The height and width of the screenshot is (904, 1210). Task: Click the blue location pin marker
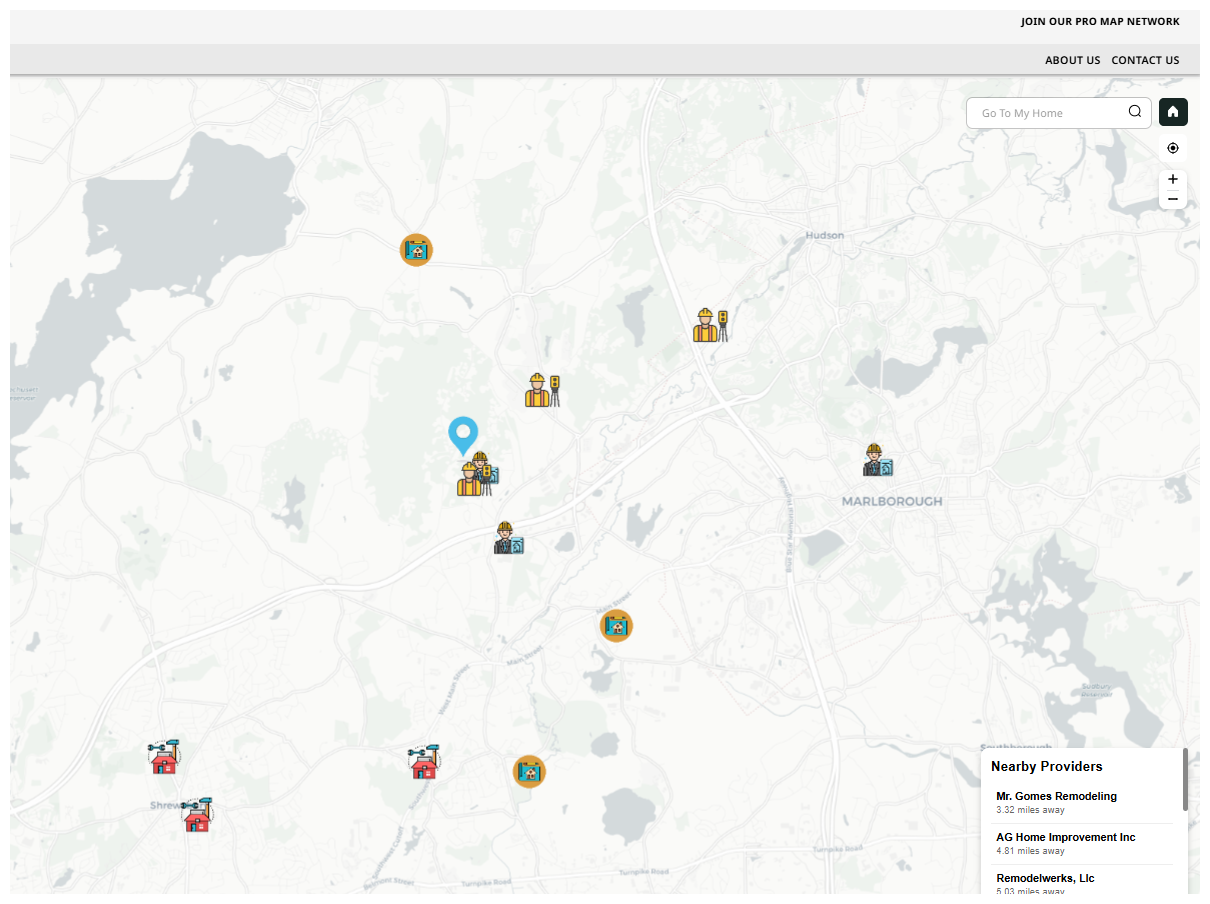(462, 435)
